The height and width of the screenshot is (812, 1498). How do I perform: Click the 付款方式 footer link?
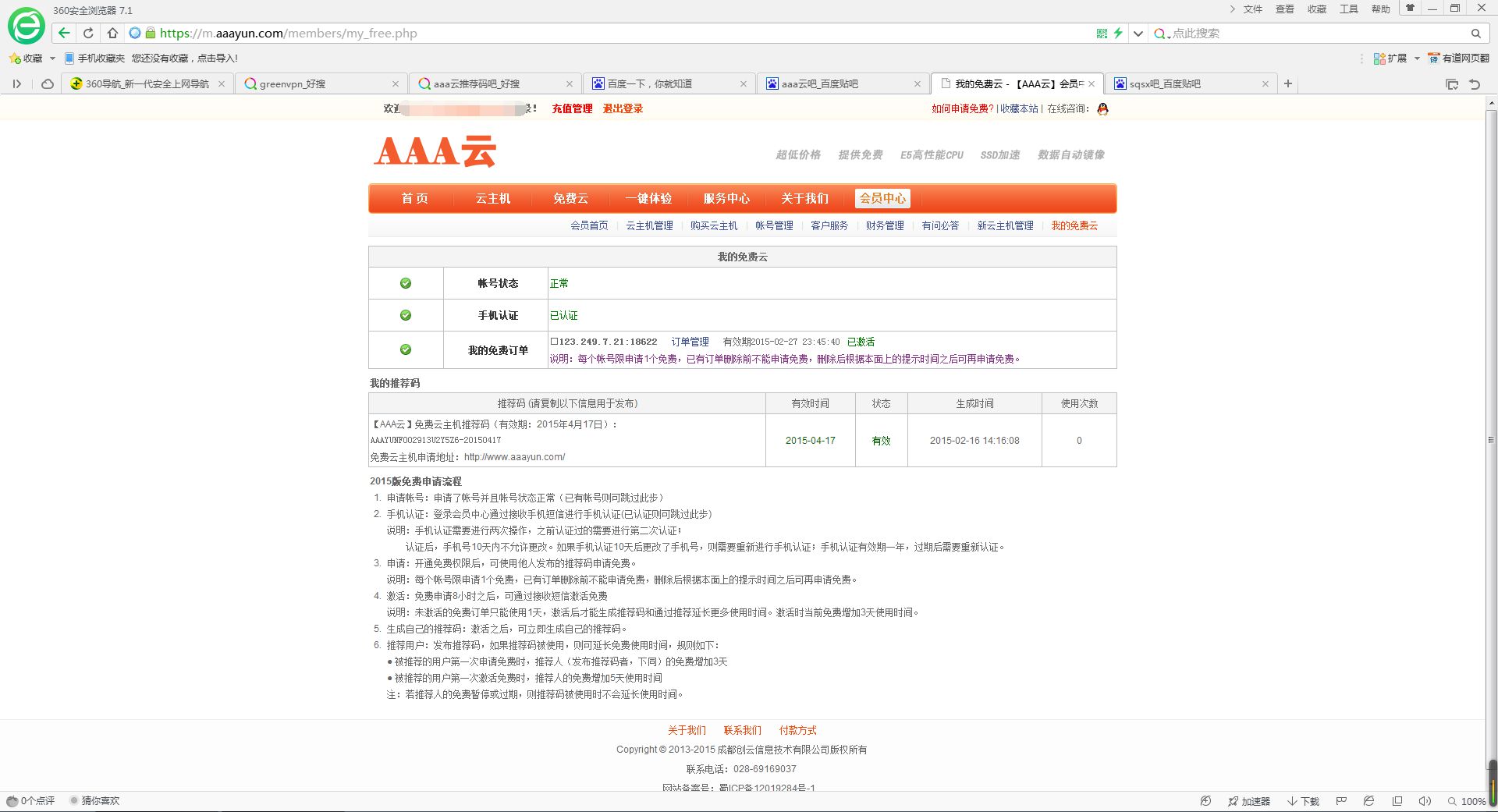click(x=797, y=730)
